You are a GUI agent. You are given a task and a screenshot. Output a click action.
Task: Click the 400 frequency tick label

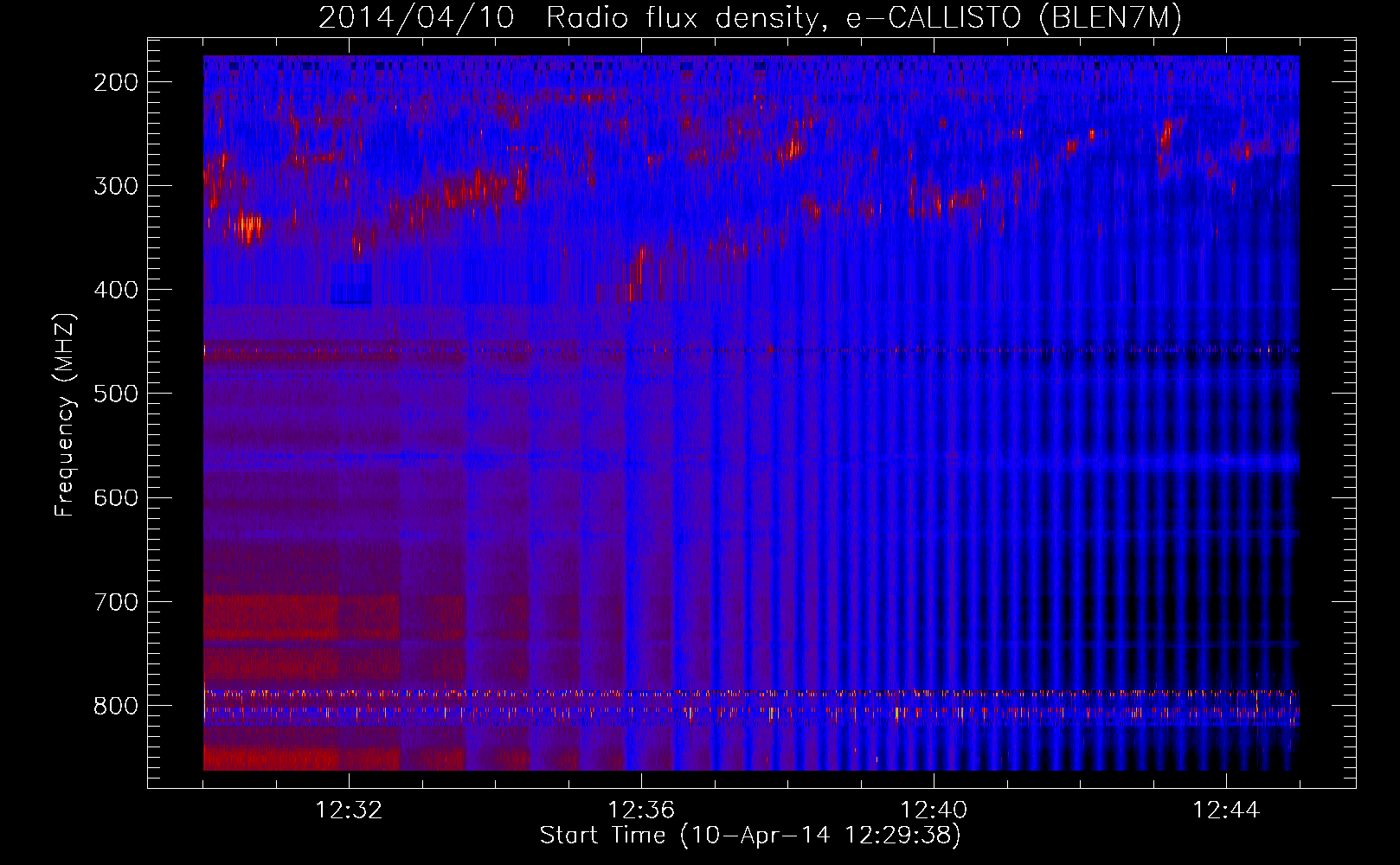tap(116, 291)
